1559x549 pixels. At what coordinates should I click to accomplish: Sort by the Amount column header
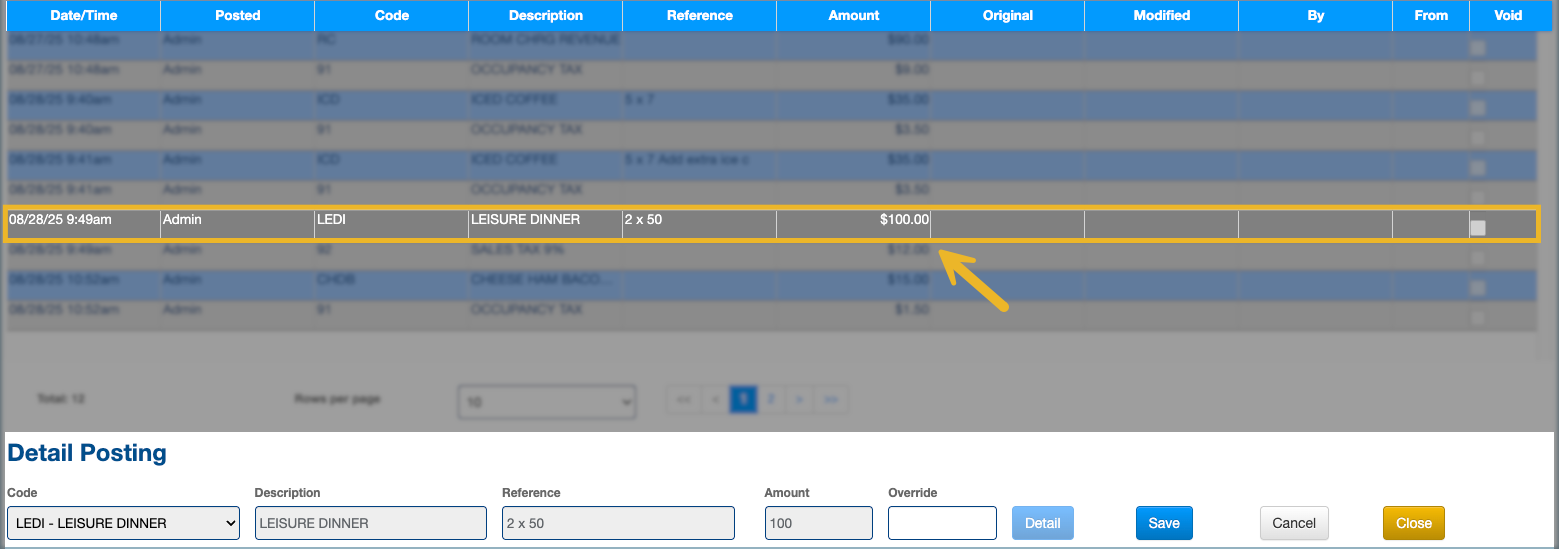pyautogui.click(x=853, y=15)
